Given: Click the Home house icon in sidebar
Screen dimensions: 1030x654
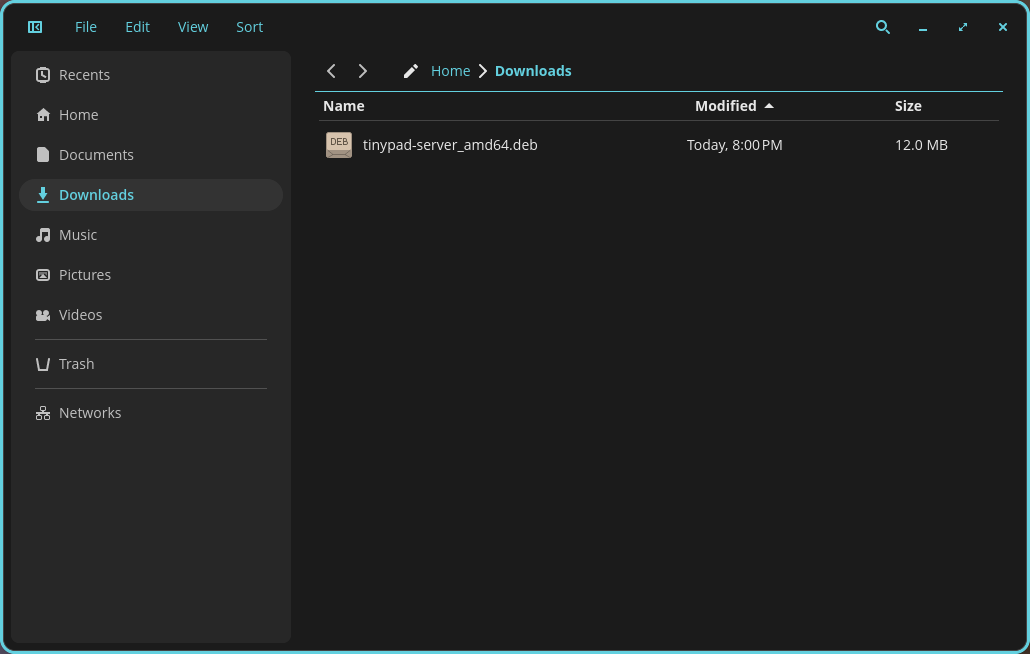Looking at the screenshot, I should (43, 115).
